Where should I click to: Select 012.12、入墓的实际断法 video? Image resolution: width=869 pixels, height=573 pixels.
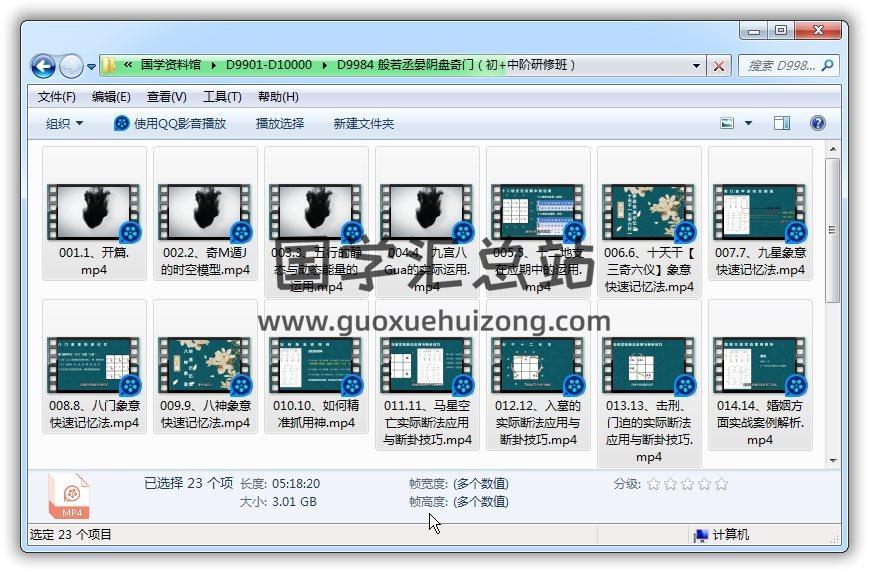(538, 375)
